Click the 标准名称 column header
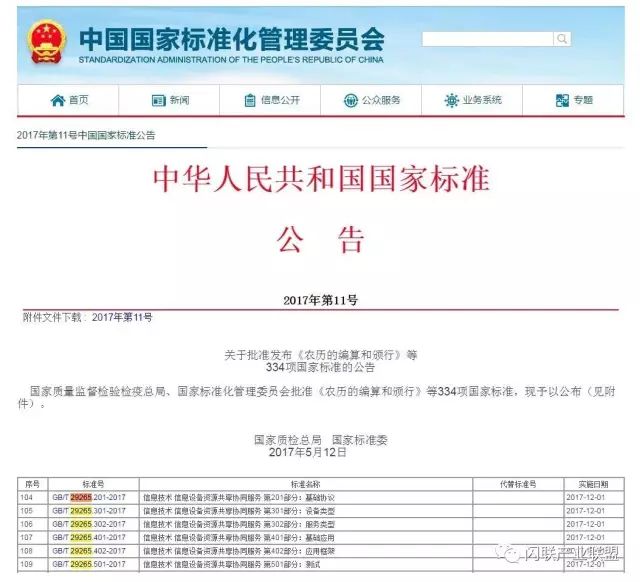The width and height of the screenshot is (640, 582). (x=305, y=484)
